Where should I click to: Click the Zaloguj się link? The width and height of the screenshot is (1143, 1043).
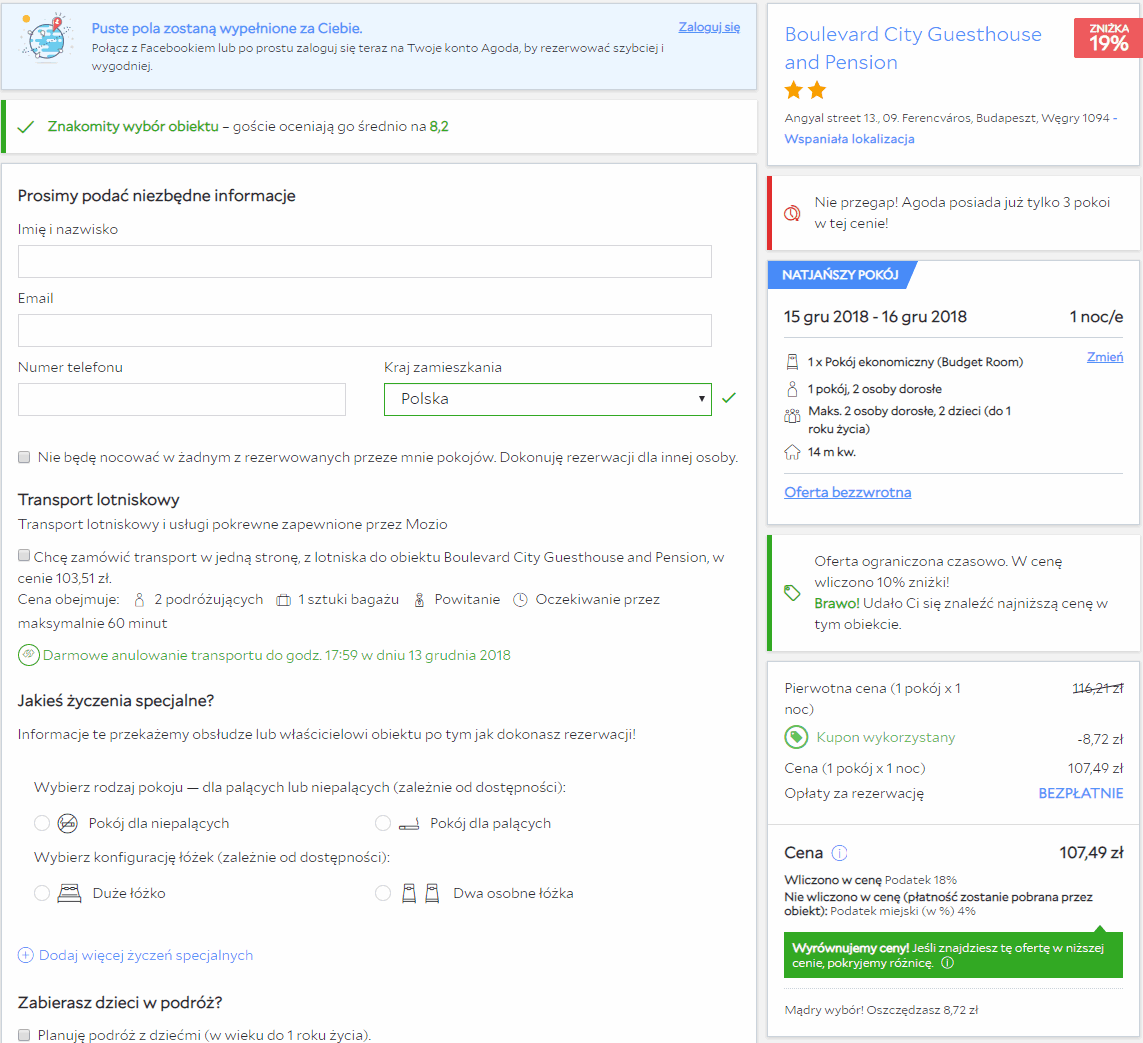709,27
